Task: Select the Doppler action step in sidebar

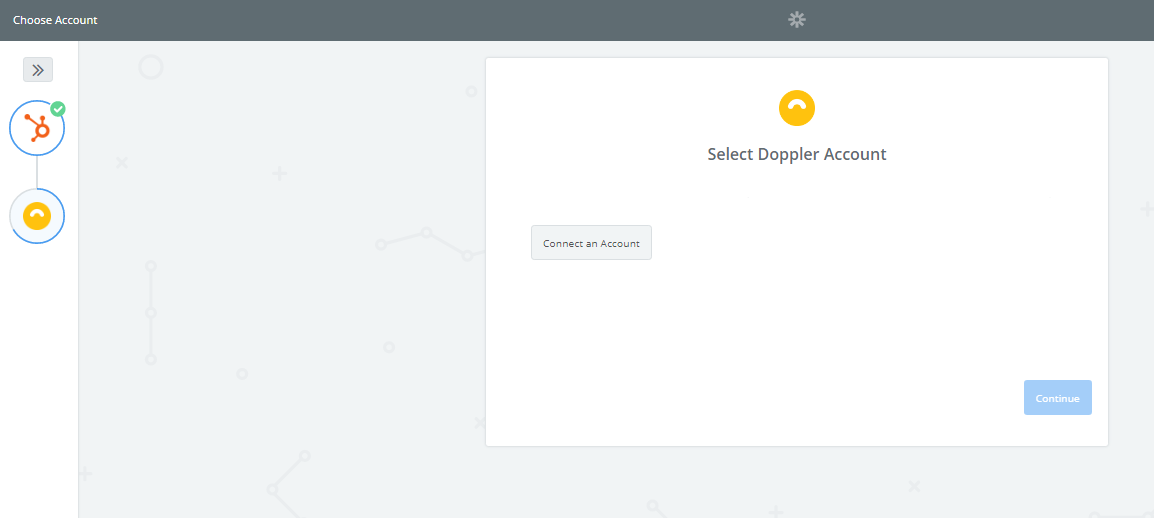Action: point(37,216)
